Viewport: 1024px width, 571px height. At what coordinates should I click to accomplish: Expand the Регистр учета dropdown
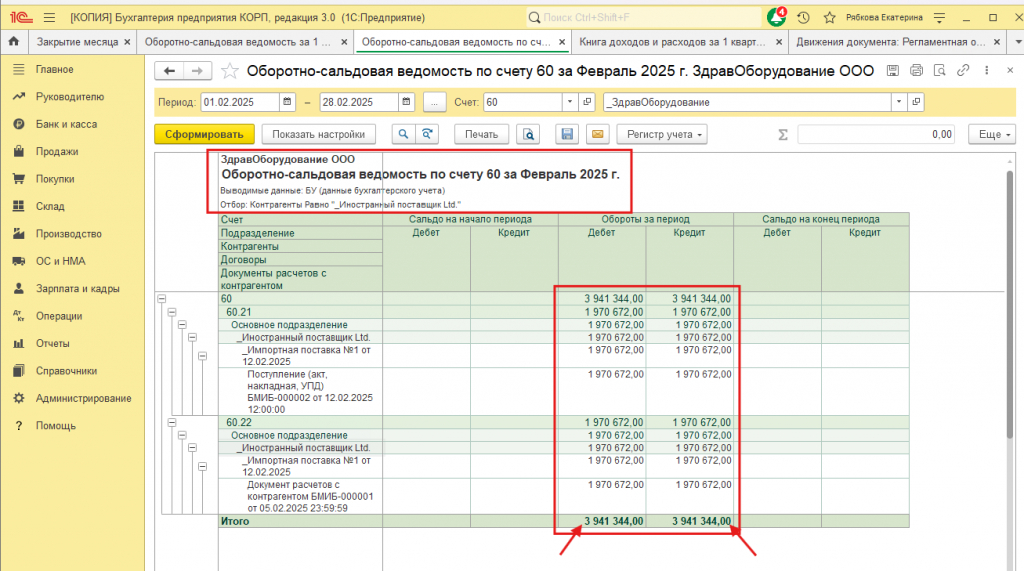pos(662,134)
